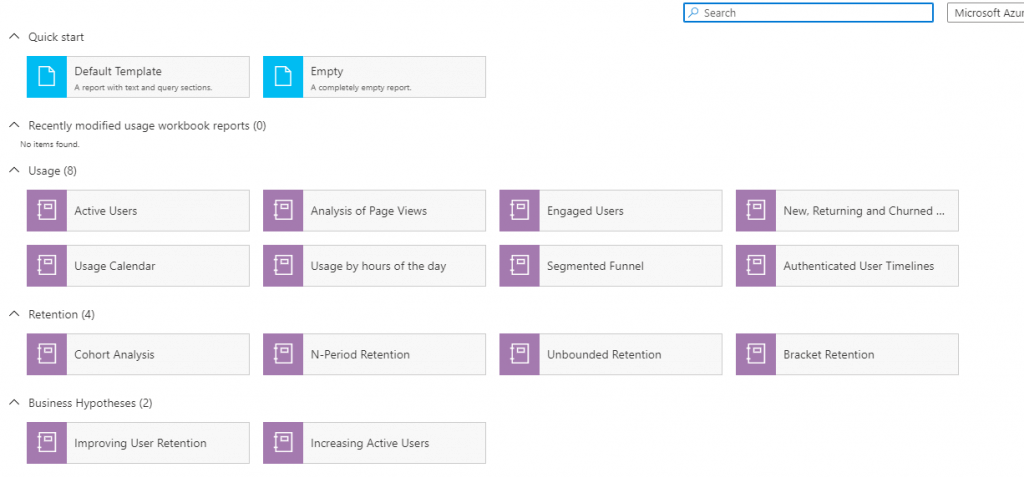Open the Segmented Funnel template
1024x478 pixels.
(x=611, y=266)
